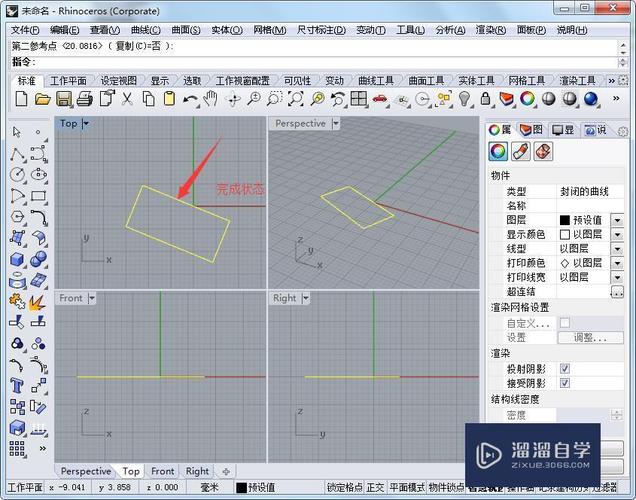Select the Circle tool
The image size is (636, 500).
[17, 175]
